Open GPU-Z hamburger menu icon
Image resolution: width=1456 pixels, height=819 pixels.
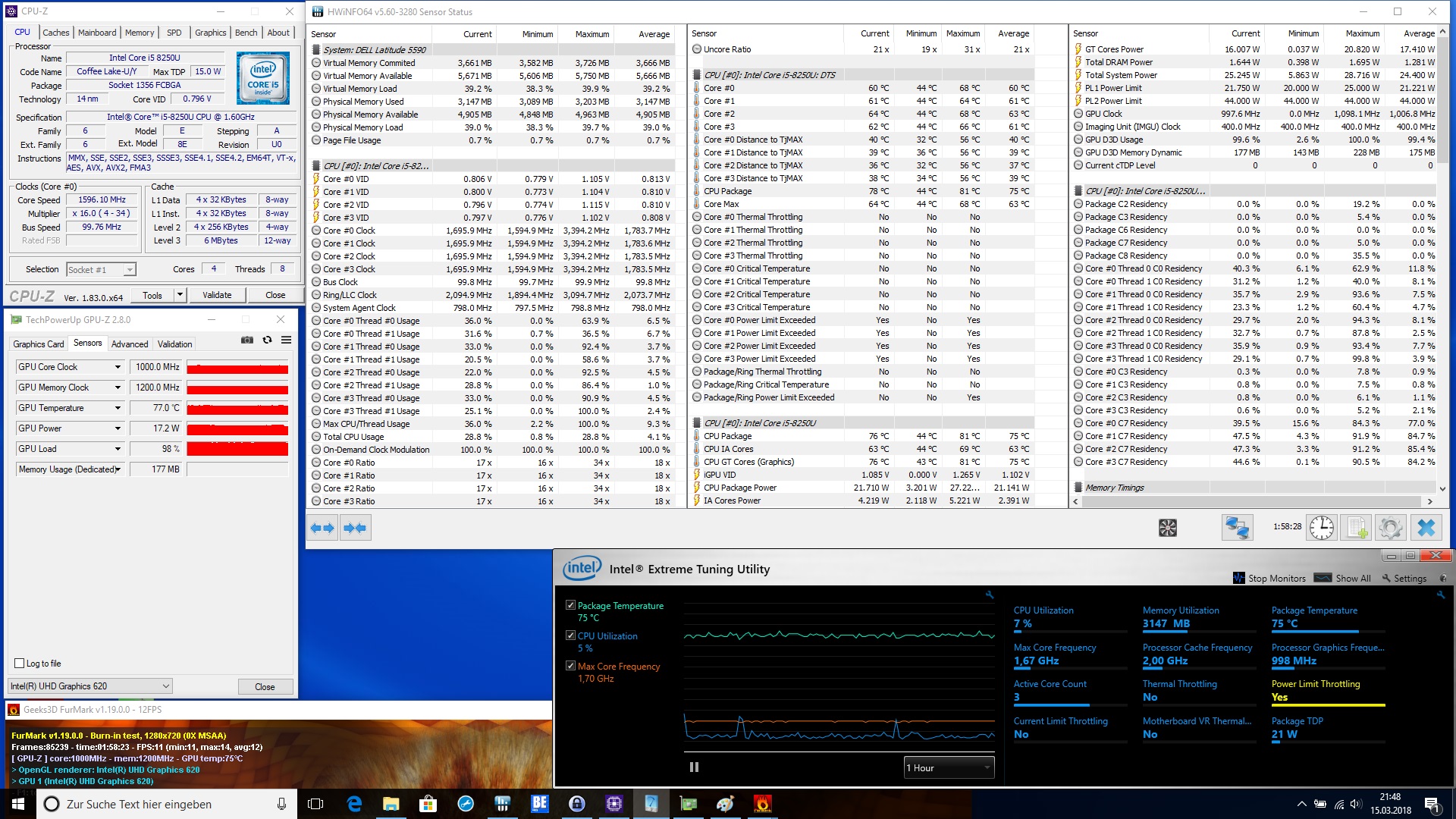click(x=287, y=340)
